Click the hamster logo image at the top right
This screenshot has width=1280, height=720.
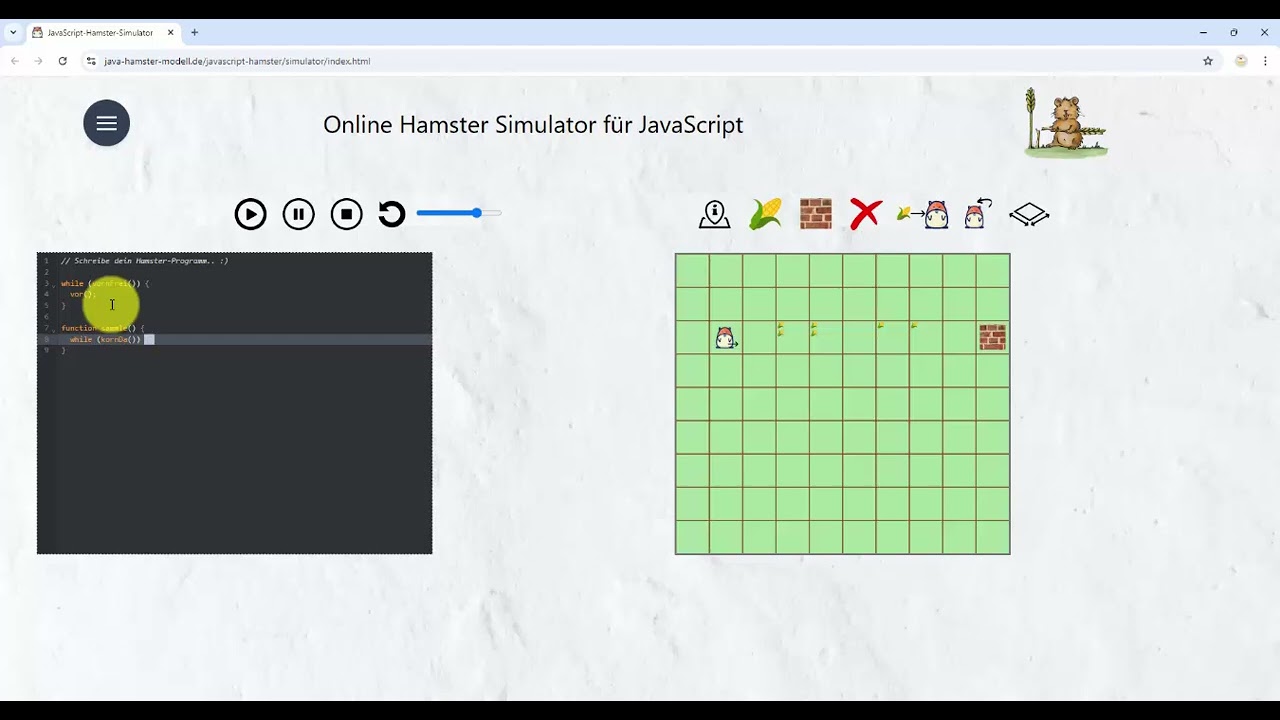point(1066,123)
